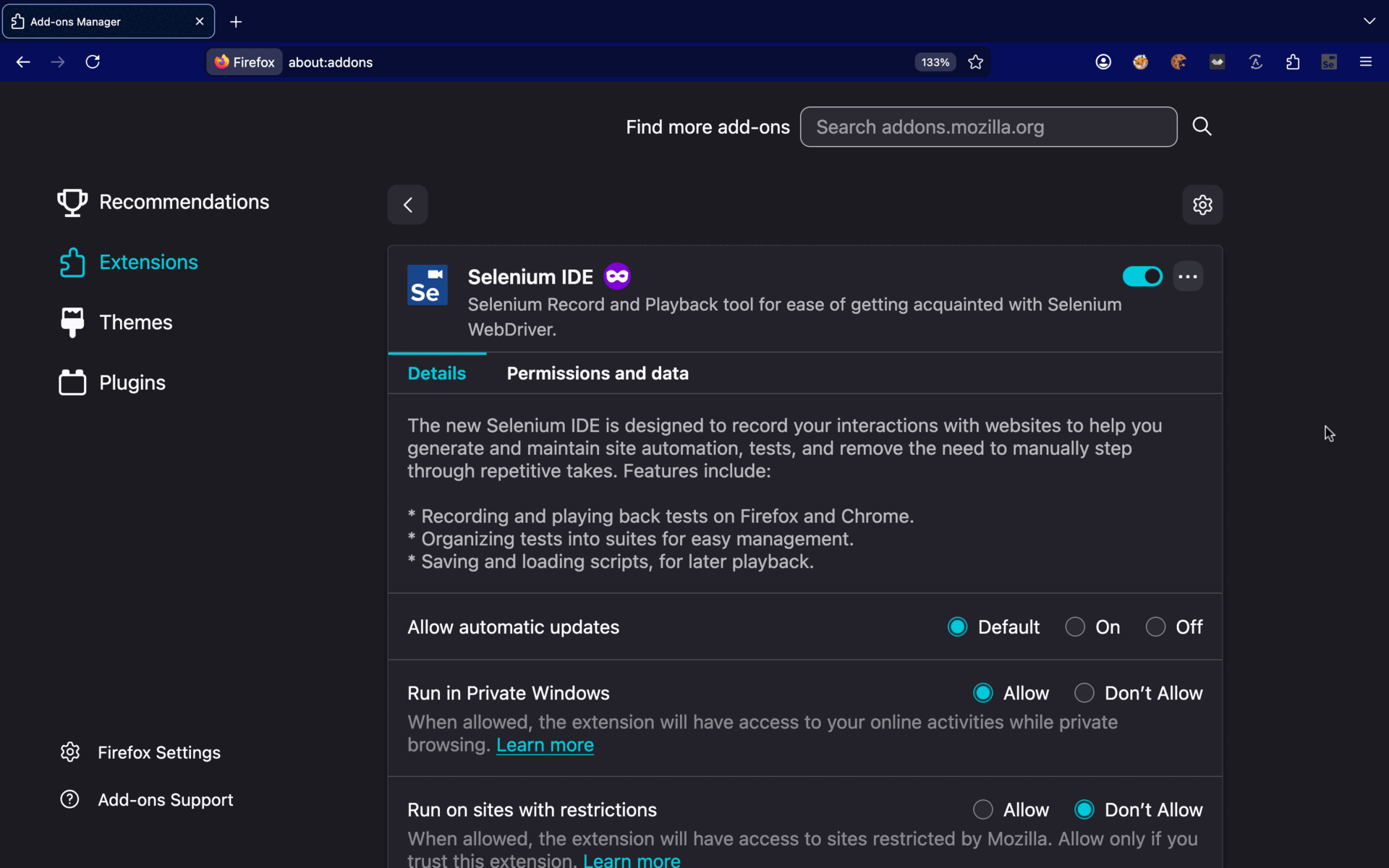Image resolution: width=1389 pixels, height=868 pixels.
Task: Open the Selenium IDE more options menu
Action: 1187,276
